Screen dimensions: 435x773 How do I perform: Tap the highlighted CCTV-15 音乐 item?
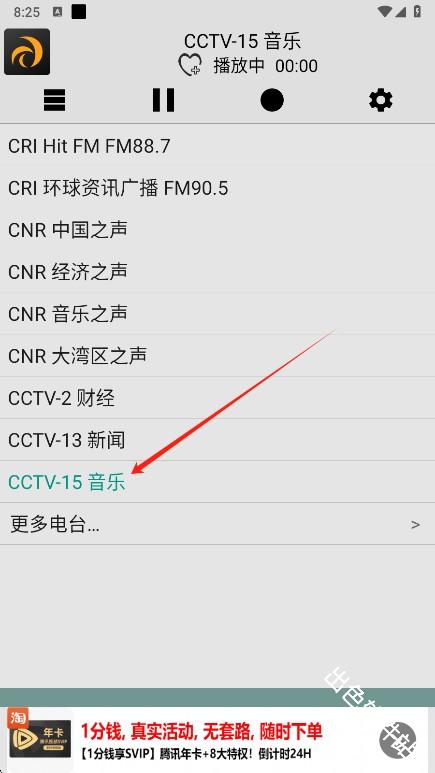218,482
